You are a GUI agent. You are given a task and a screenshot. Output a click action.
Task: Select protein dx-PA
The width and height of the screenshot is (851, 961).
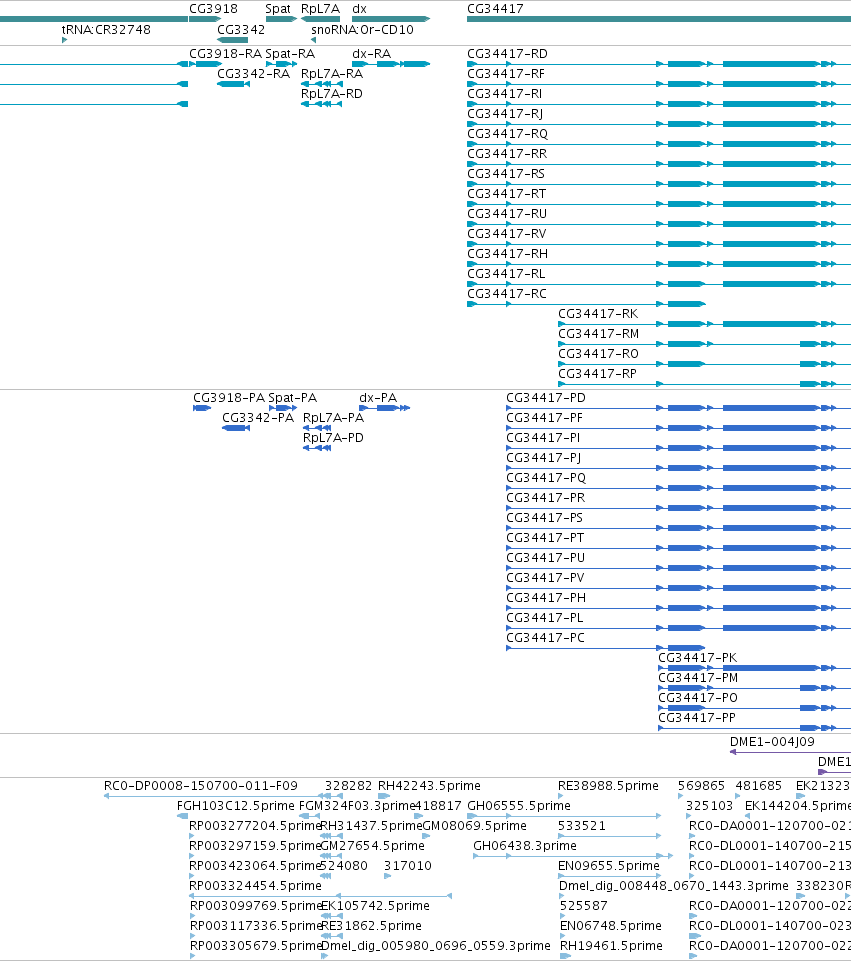click(378, 398)
